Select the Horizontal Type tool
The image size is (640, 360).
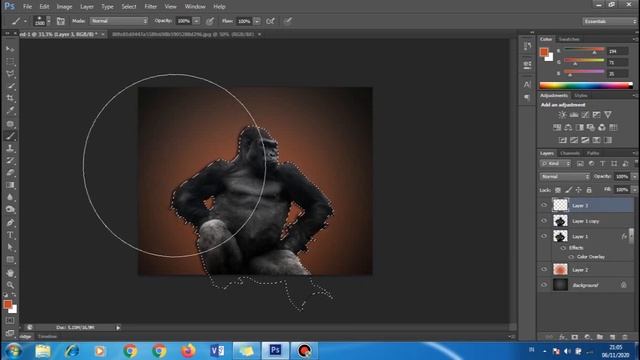pyautogui.click(x=10, y=235)
